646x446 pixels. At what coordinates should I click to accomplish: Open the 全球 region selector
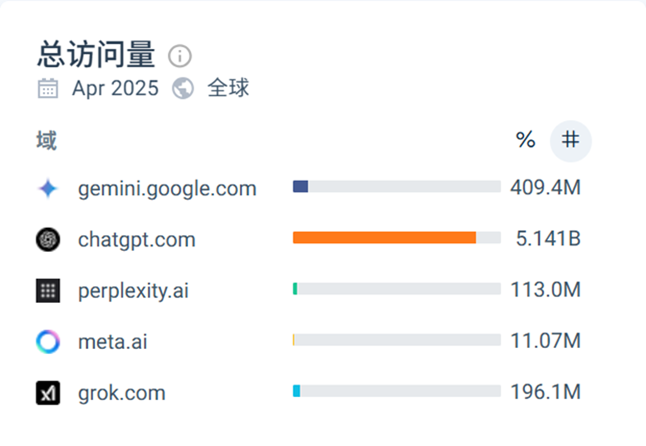pyautogui.click(x=228, y=89)
